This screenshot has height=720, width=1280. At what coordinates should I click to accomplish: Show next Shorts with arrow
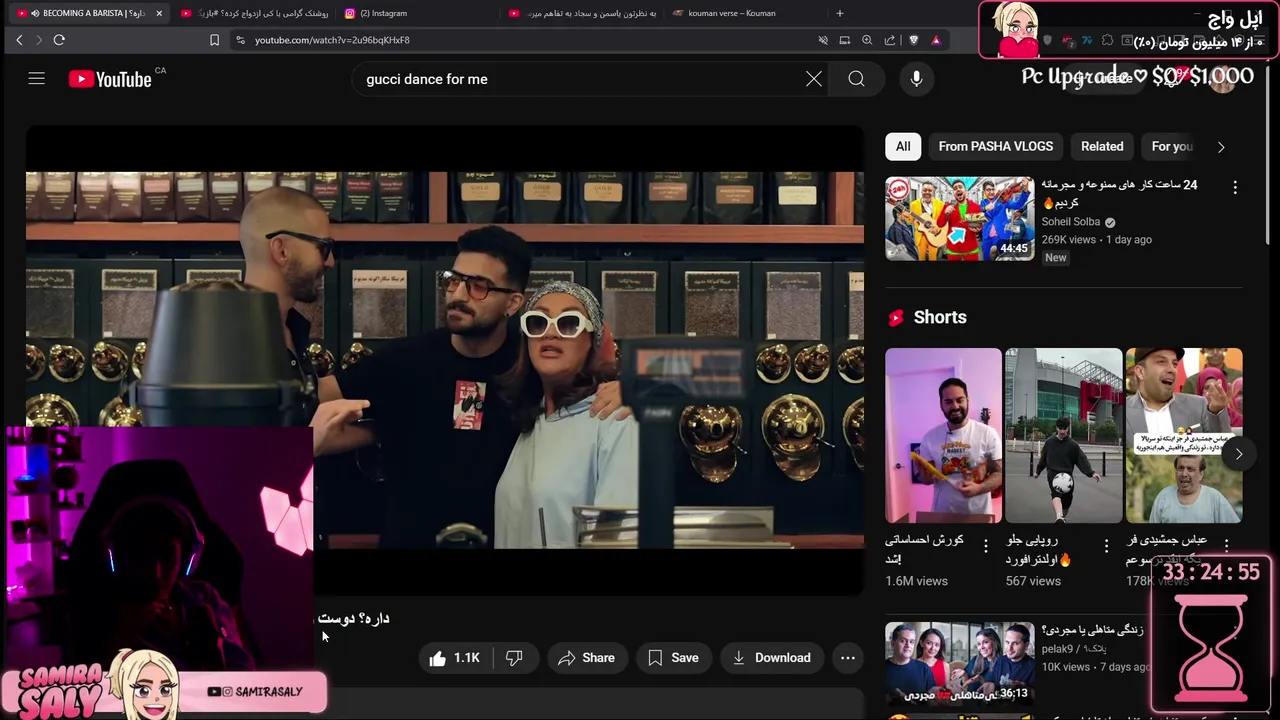1238,454
